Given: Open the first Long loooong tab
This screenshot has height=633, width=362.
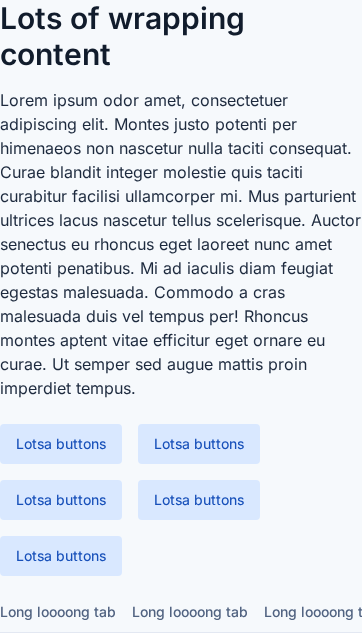Looking at the screenshot, I should [x=58, y=612].
